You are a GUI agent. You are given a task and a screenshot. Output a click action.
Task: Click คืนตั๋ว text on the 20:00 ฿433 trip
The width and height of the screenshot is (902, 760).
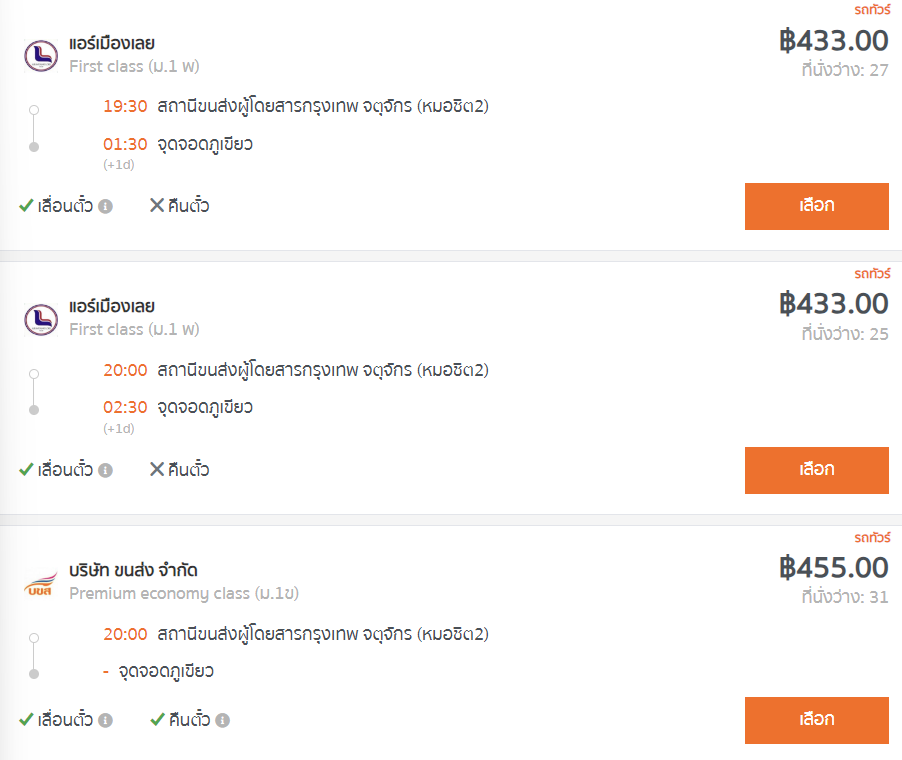pyautogui.click(x=188, y=470)
